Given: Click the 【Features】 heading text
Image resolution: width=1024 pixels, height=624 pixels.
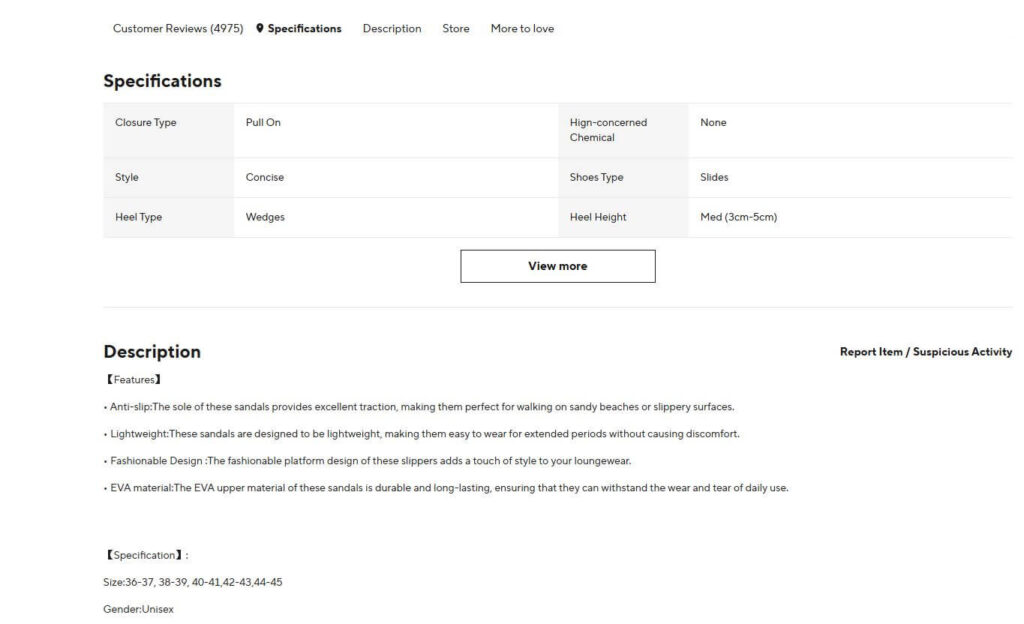Looking at the screenshot, I should (x=133, y=380).
